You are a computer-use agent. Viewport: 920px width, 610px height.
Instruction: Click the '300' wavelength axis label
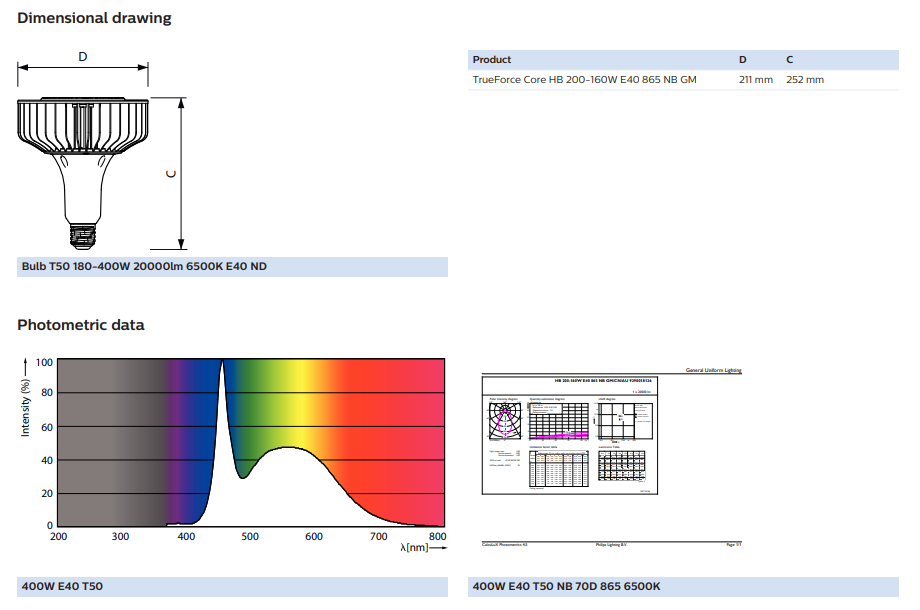pyautogui.click(x=120, y=537)
